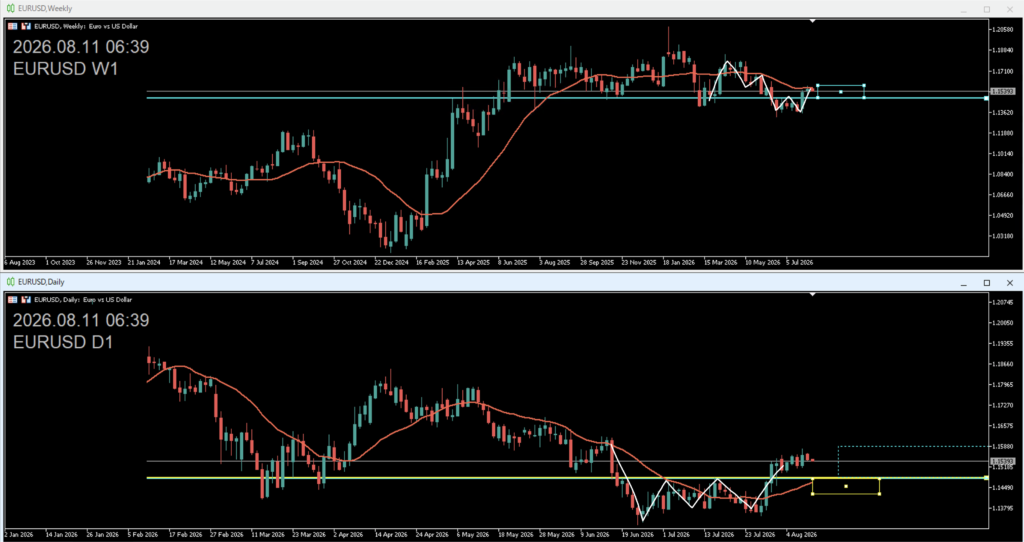This screenshot has height=542, width=1024.
Task: Maximize the EURUSD,Weekly chart window
Action: click(x=987, y=9)
